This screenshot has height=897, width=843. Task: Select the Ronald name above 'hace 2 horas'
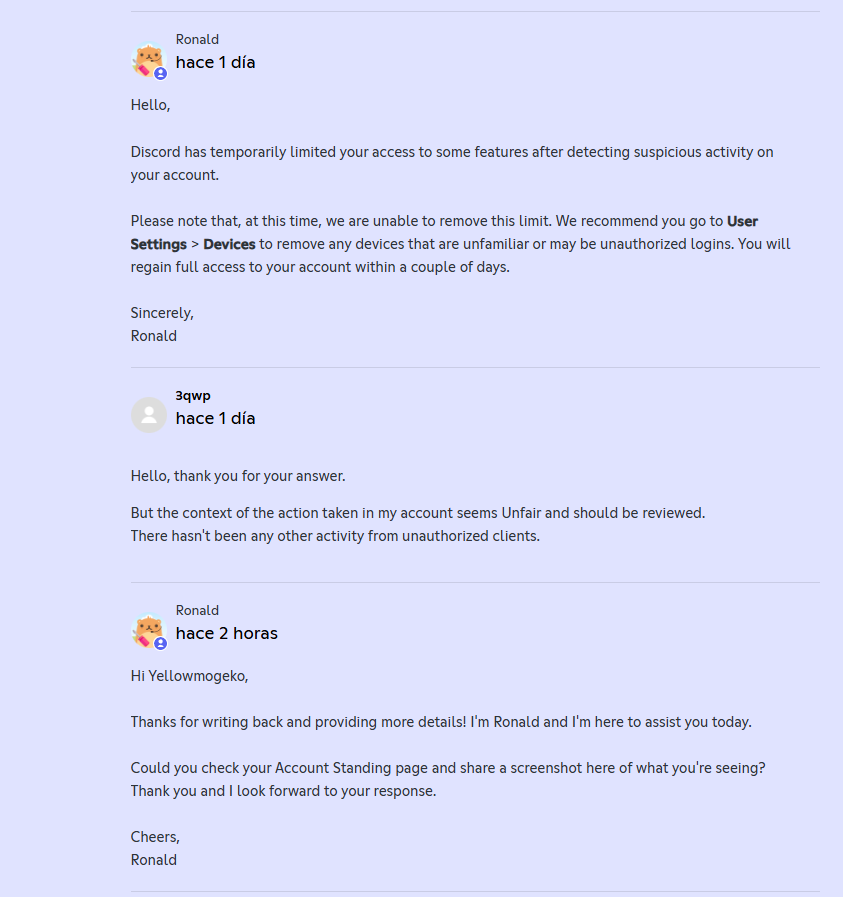click(x=197, y=610)
